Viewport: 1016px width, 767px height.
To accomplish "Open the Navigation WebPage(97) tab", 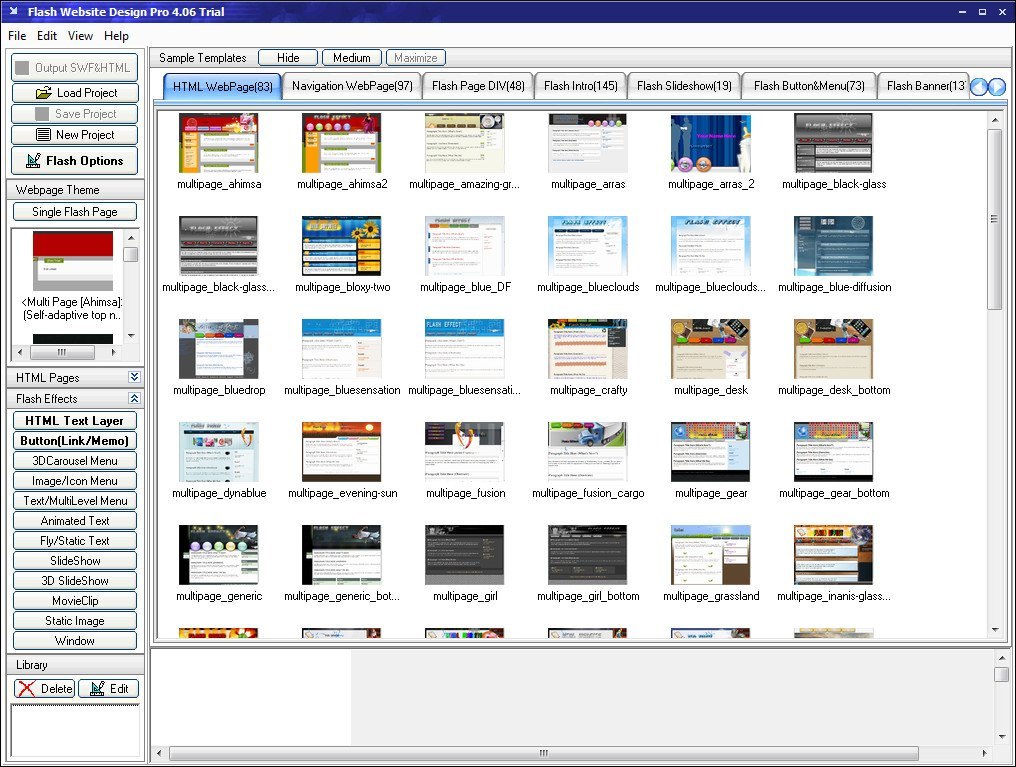I will (x=352, y=86).
